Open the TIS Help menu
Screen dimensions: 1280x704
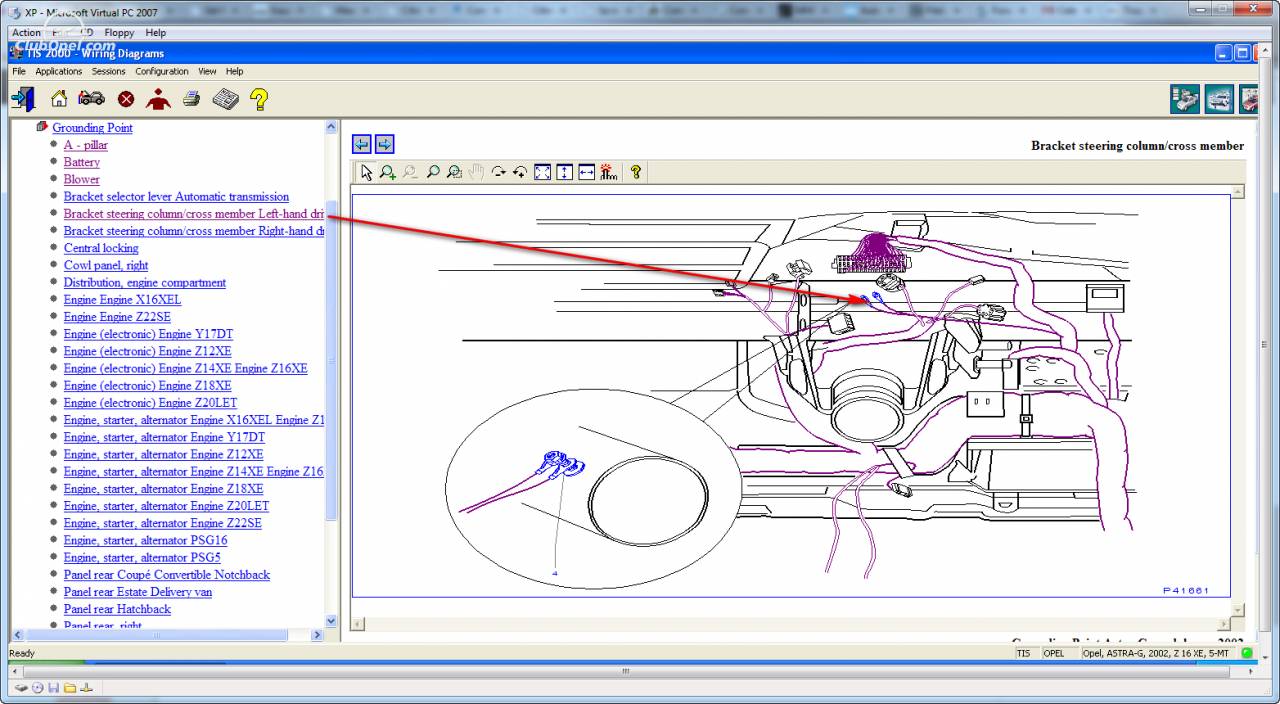pyautogui.click(x=234, y=71)
